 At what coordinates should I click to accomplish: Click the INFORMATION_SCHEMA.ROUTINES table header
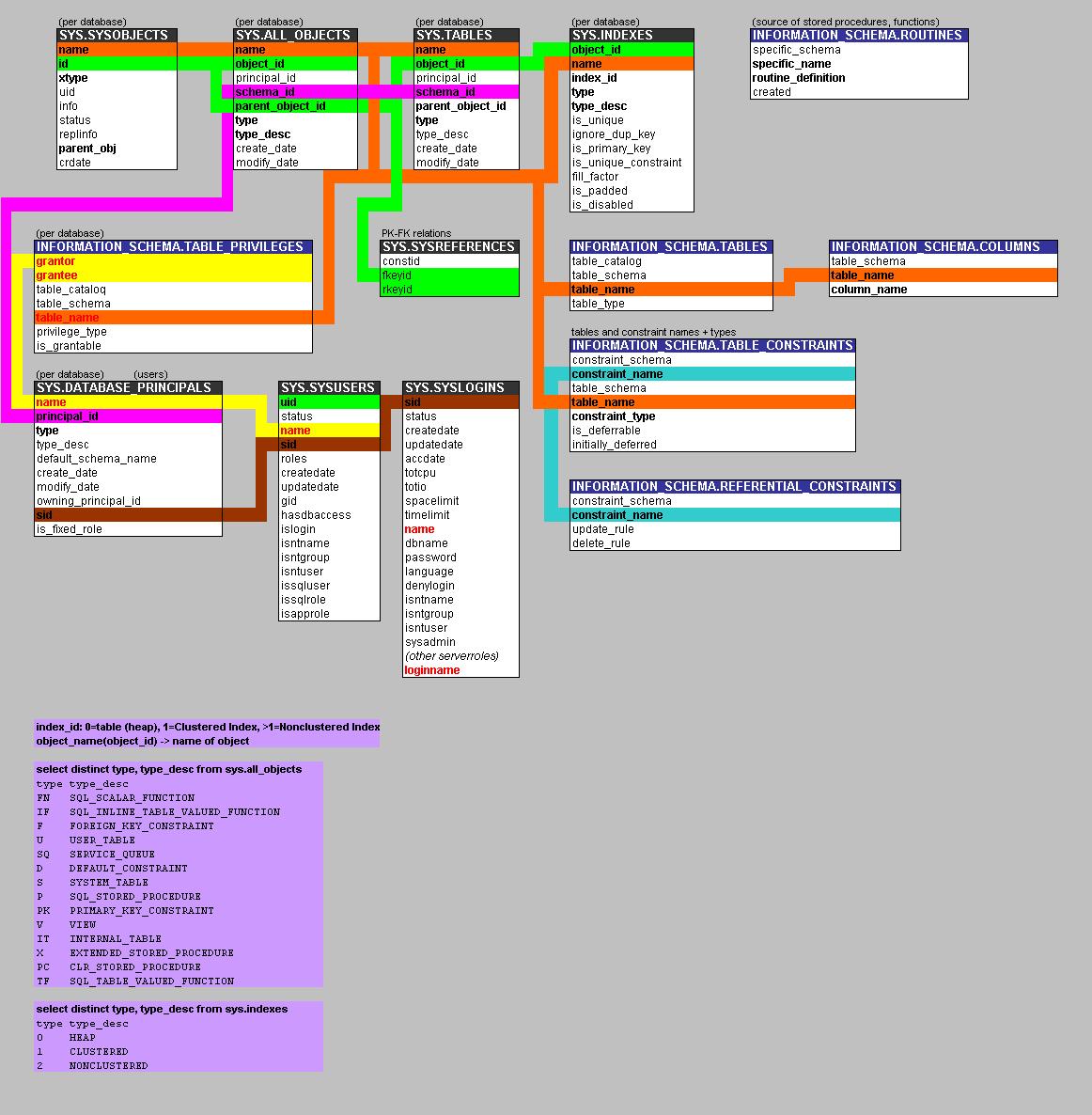858,36
